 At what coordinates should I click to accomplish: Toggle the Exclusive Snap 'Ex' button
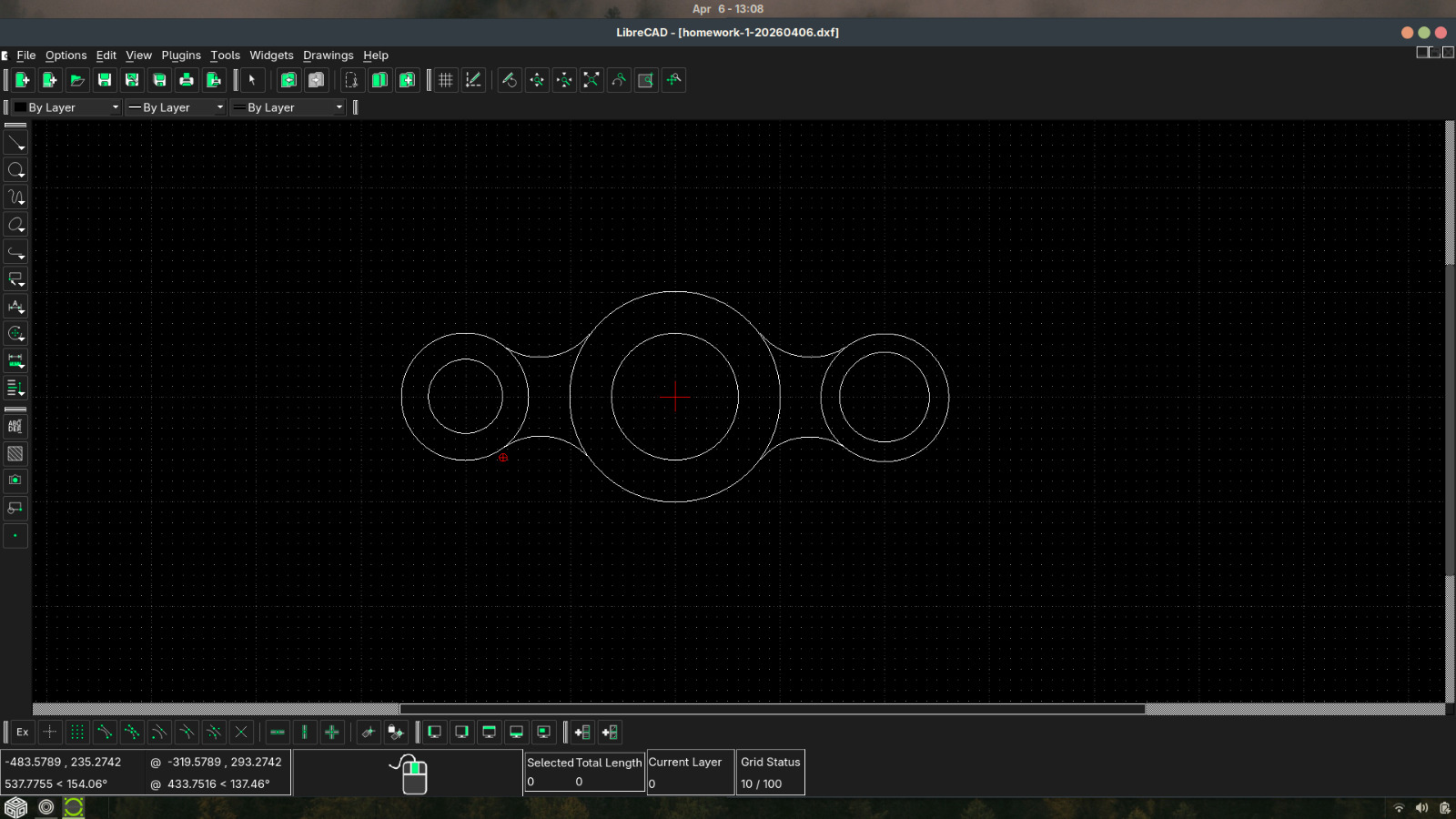tap(23, 733)
